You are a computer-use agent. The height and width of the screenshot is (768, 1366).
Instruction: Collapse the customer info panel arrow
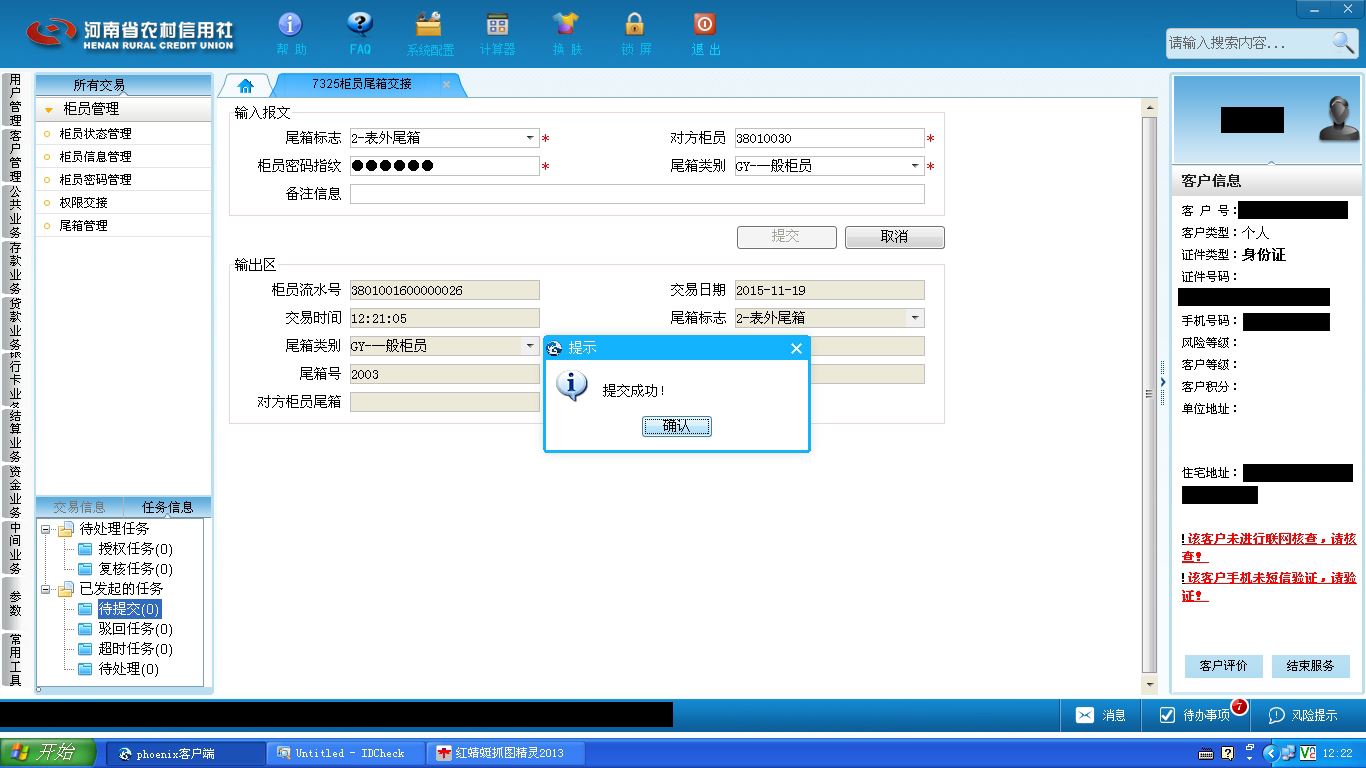pos(1162,382)
